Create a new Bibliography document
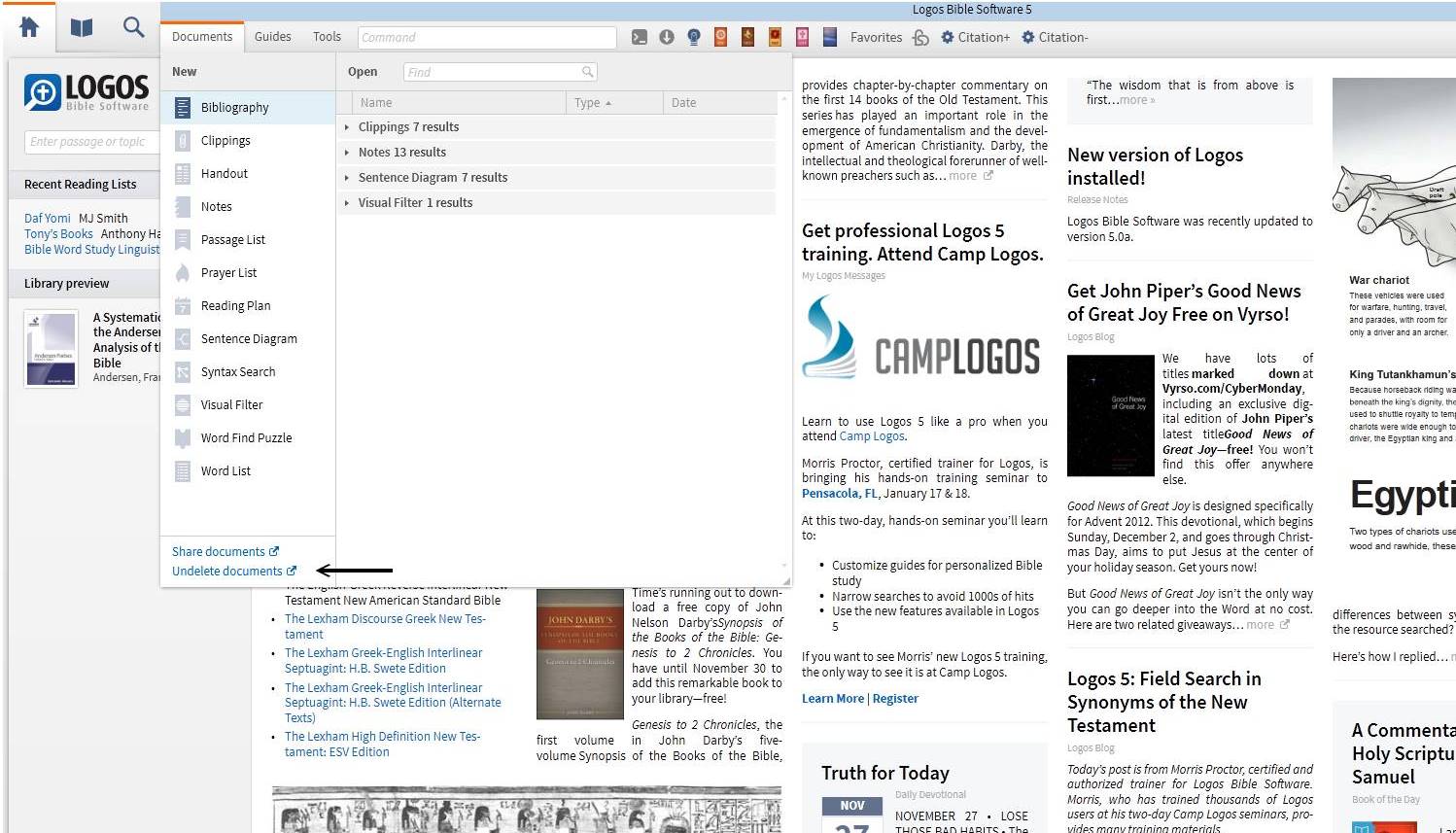This screenshot has width=1456, height=833. [248, 107]
